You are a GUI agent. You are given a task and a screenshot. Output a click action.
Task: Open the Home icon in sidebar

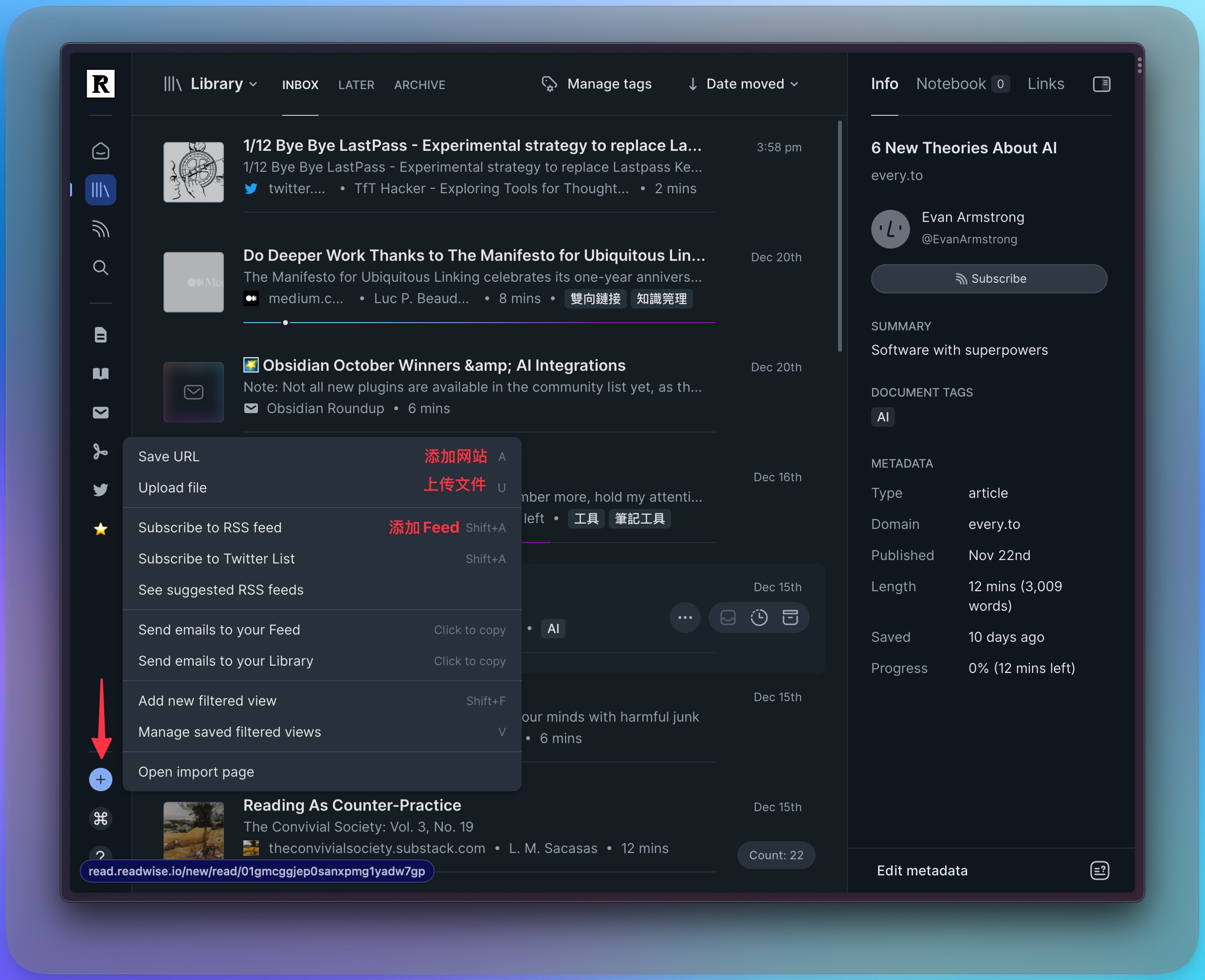(101, 151)
